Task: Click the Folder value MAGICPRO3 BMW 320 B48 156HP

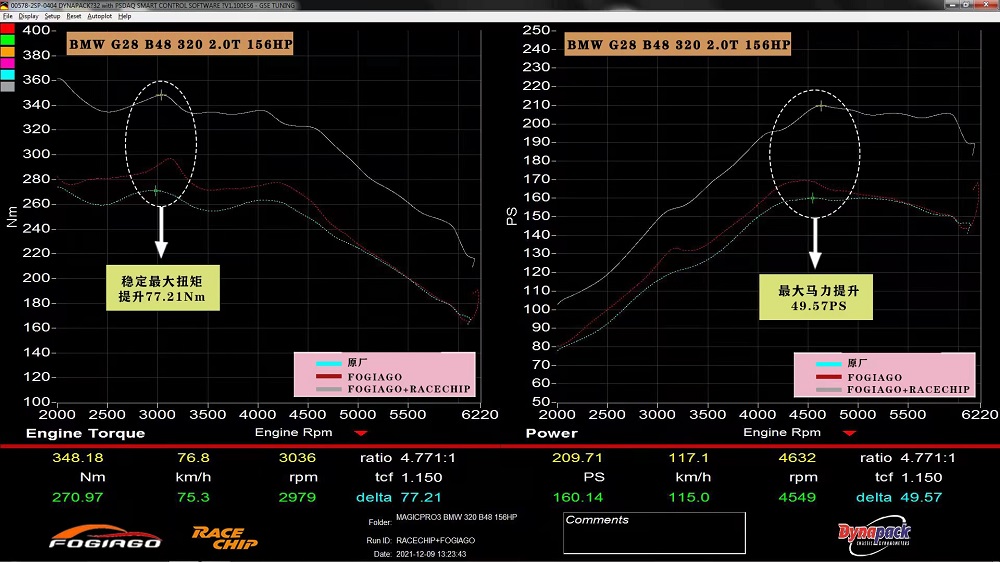Action: click(457, 517)
